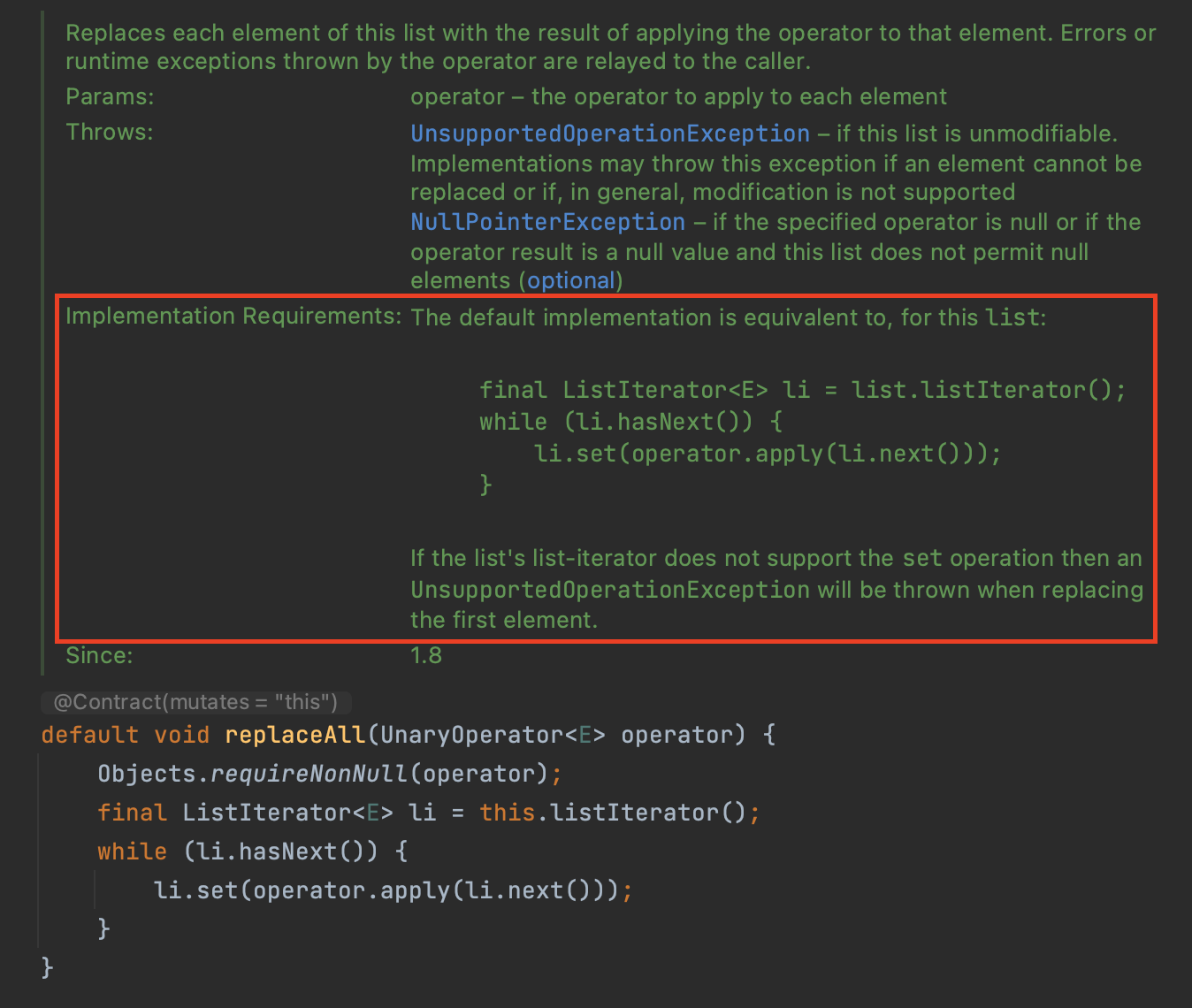Click the 'while' keyword in the method code

133,851
